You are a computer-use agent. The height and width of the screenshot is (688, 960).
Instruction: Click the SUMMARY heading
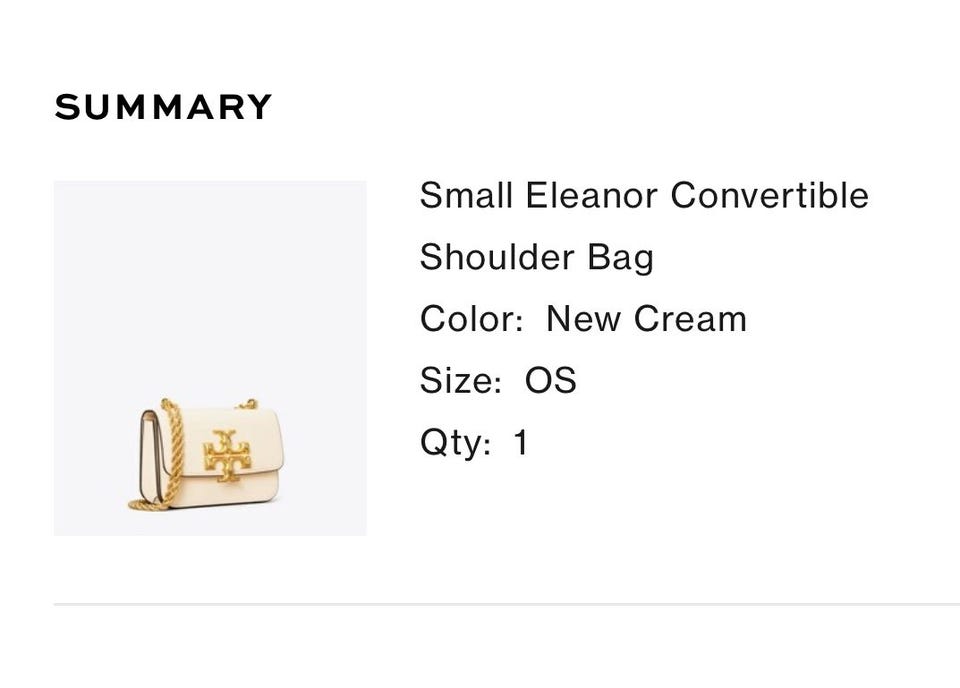pos(163,107)
